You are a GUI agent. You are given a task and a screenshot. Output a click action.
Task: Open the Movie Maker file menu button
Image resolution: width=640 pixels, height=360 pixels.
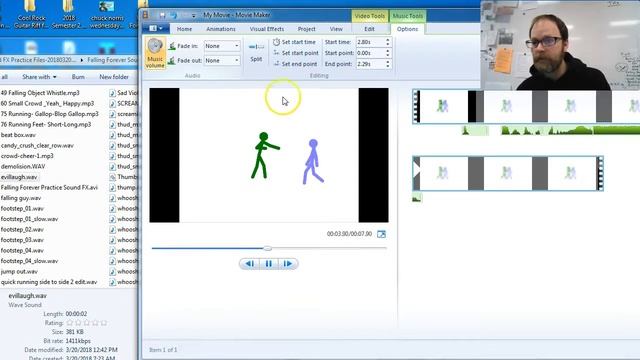156,29
